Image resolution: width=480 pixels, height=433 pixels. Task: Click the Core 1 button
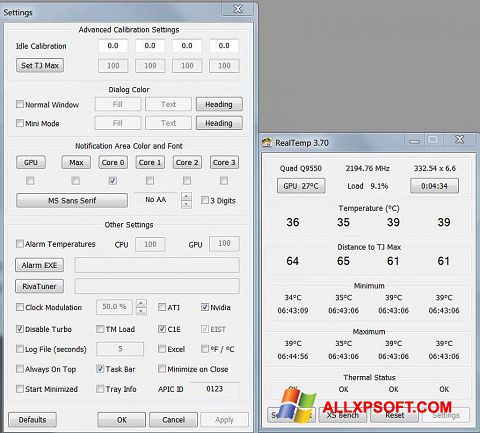pos(150,162)
